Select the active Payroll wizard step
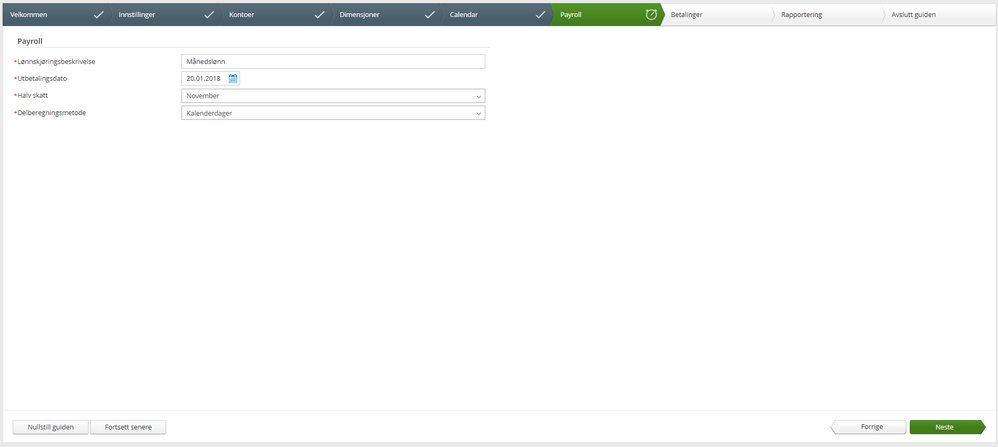Screen dimensions: 998x447 coord(607,15)
